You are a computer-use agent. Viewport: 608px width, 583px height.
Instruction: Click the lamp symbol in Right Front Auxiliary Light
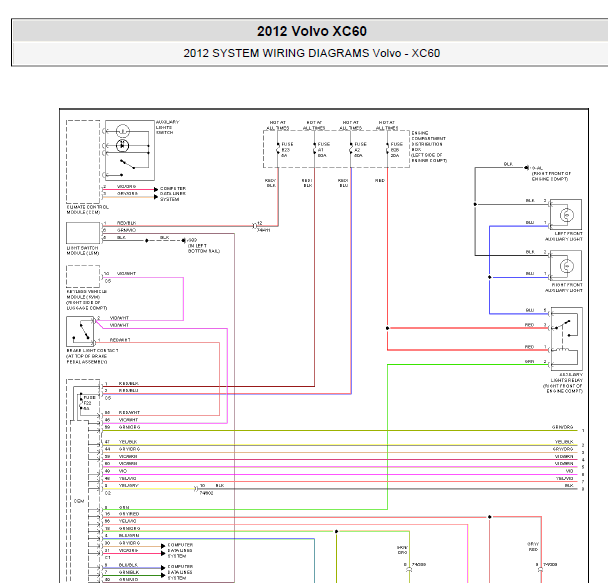567,266
